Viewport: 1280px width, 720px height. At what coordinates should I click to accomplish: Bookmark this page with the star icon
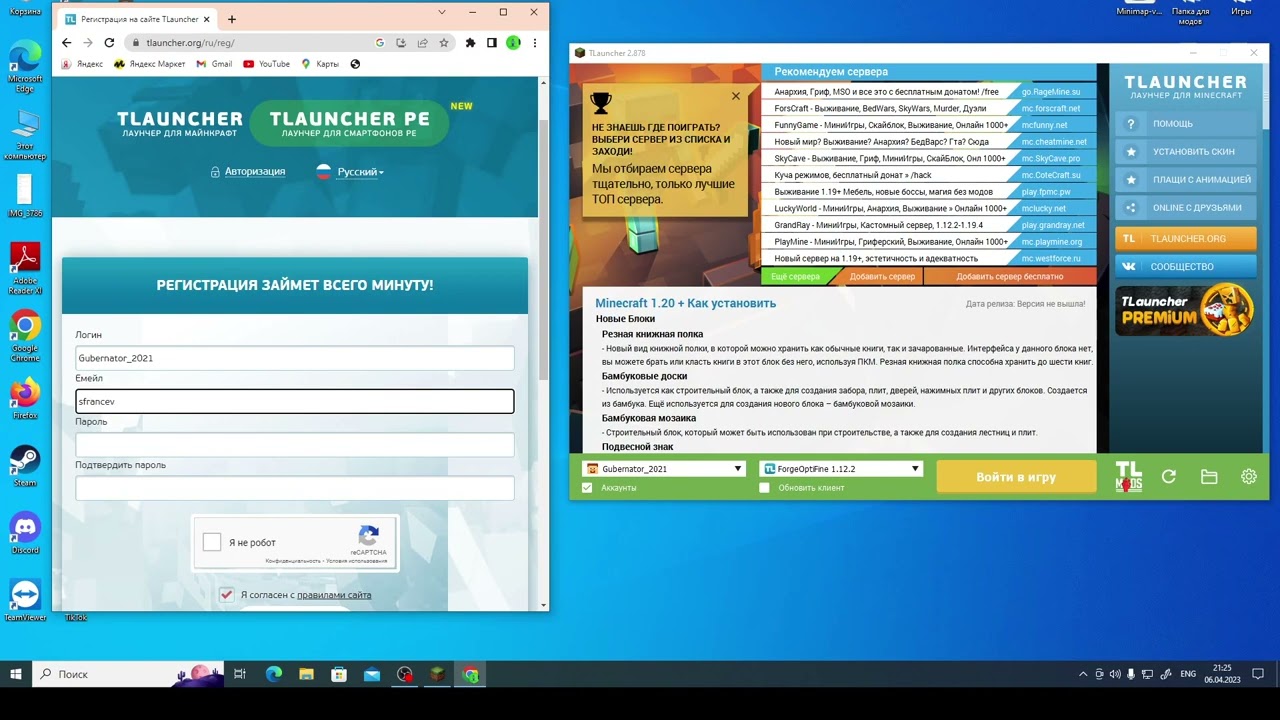pyautogui.click(x=444, y=43)
